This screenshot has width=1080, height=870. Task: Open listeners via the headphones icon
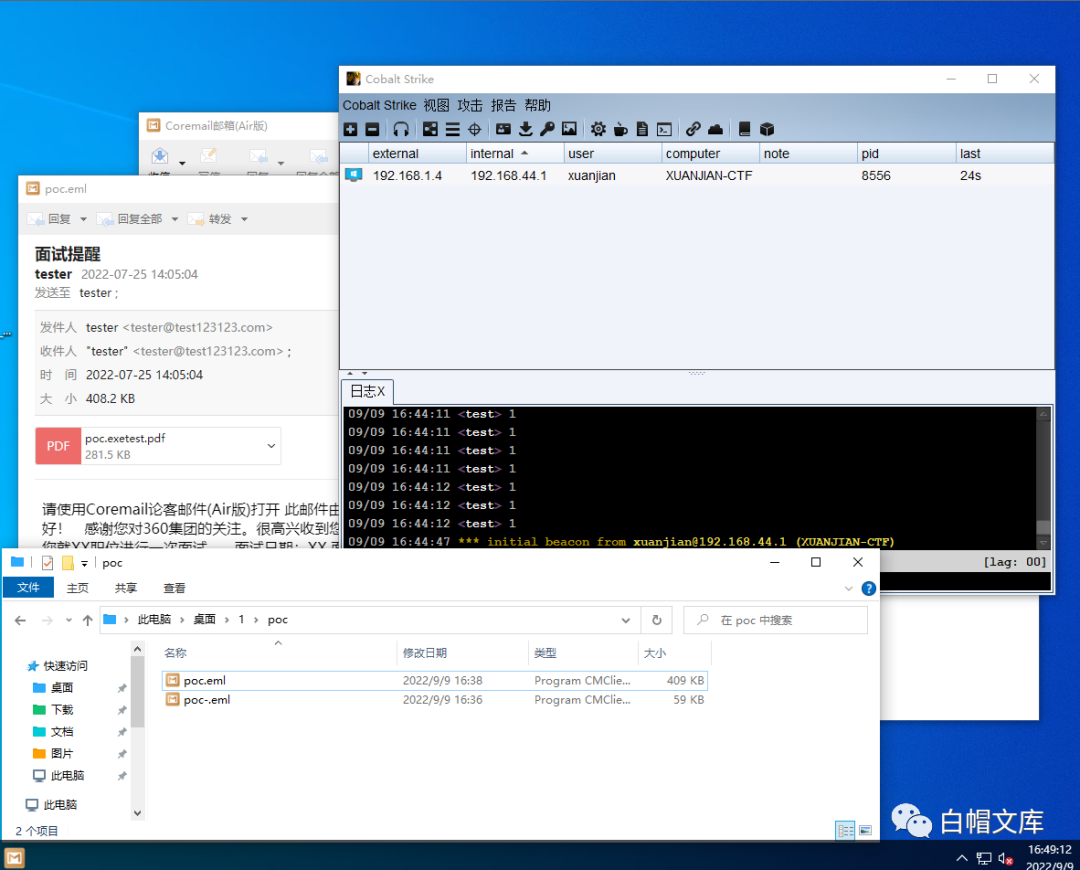point(401,129)
